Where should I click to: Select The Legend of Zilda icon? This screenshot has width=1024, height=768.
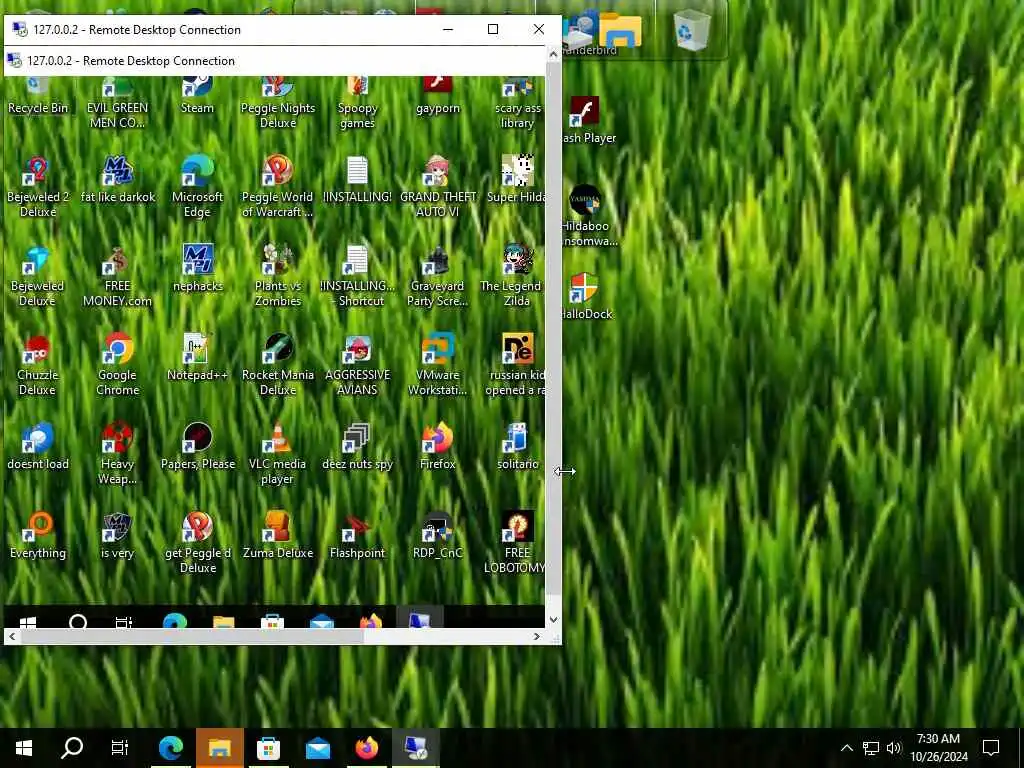(x=512, y=276)
